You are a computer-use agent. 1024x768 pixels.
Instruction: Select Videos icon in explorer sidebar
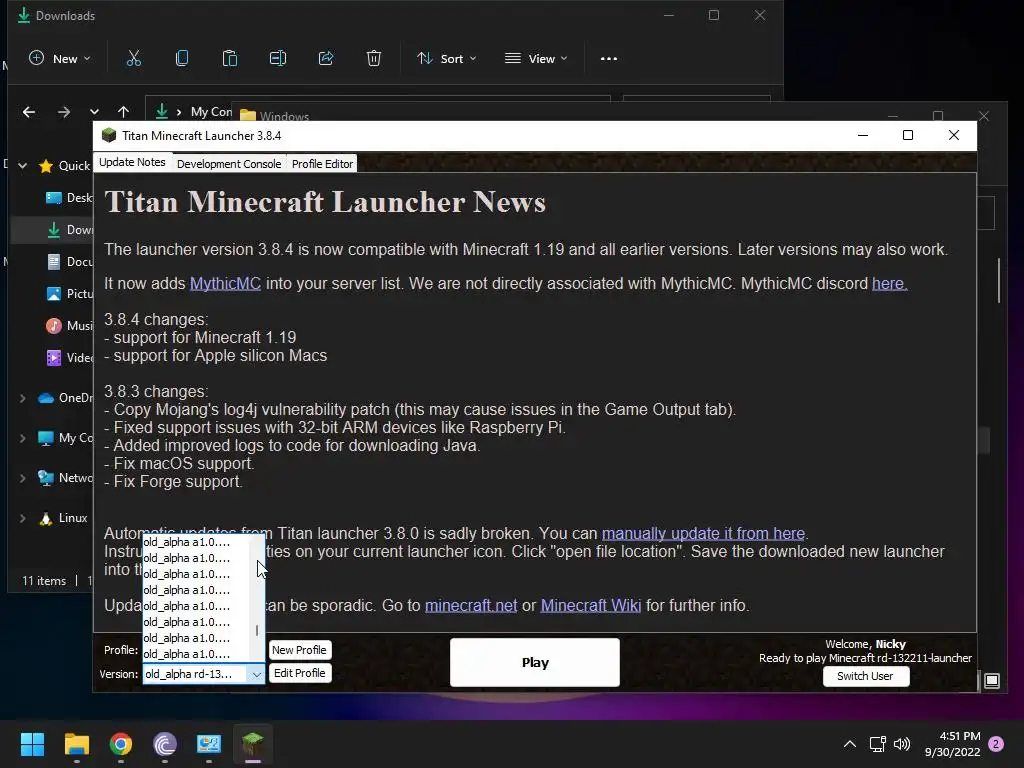(54, 358)
